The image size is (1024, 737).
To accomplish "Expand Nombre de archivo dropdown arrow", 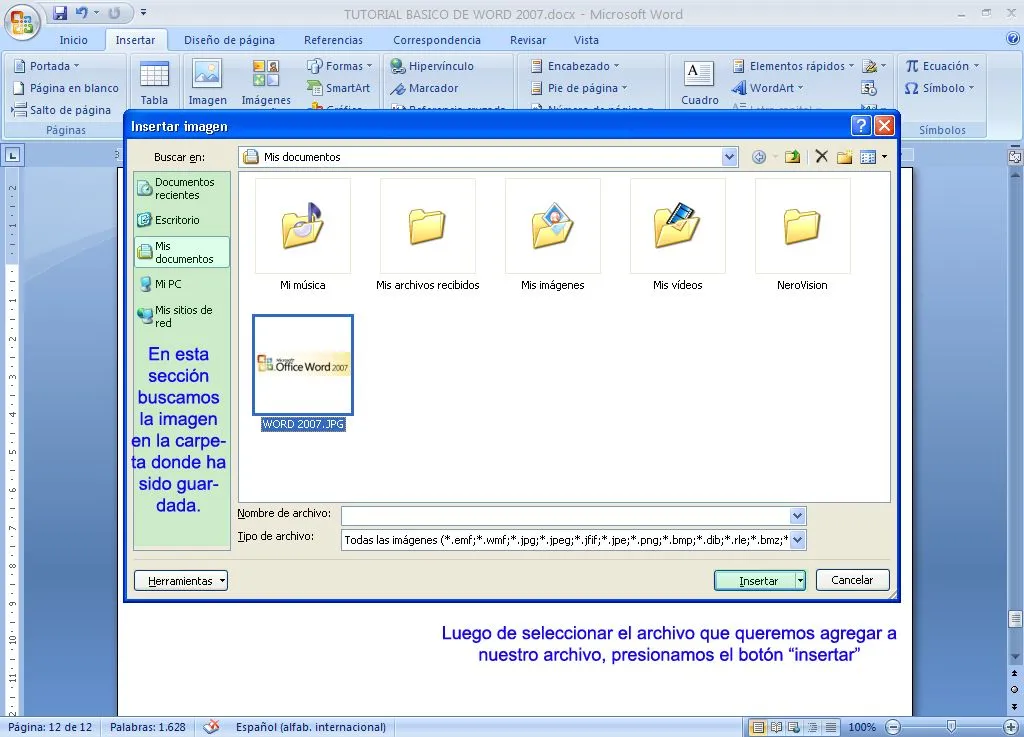I will [x=797, y=516].
